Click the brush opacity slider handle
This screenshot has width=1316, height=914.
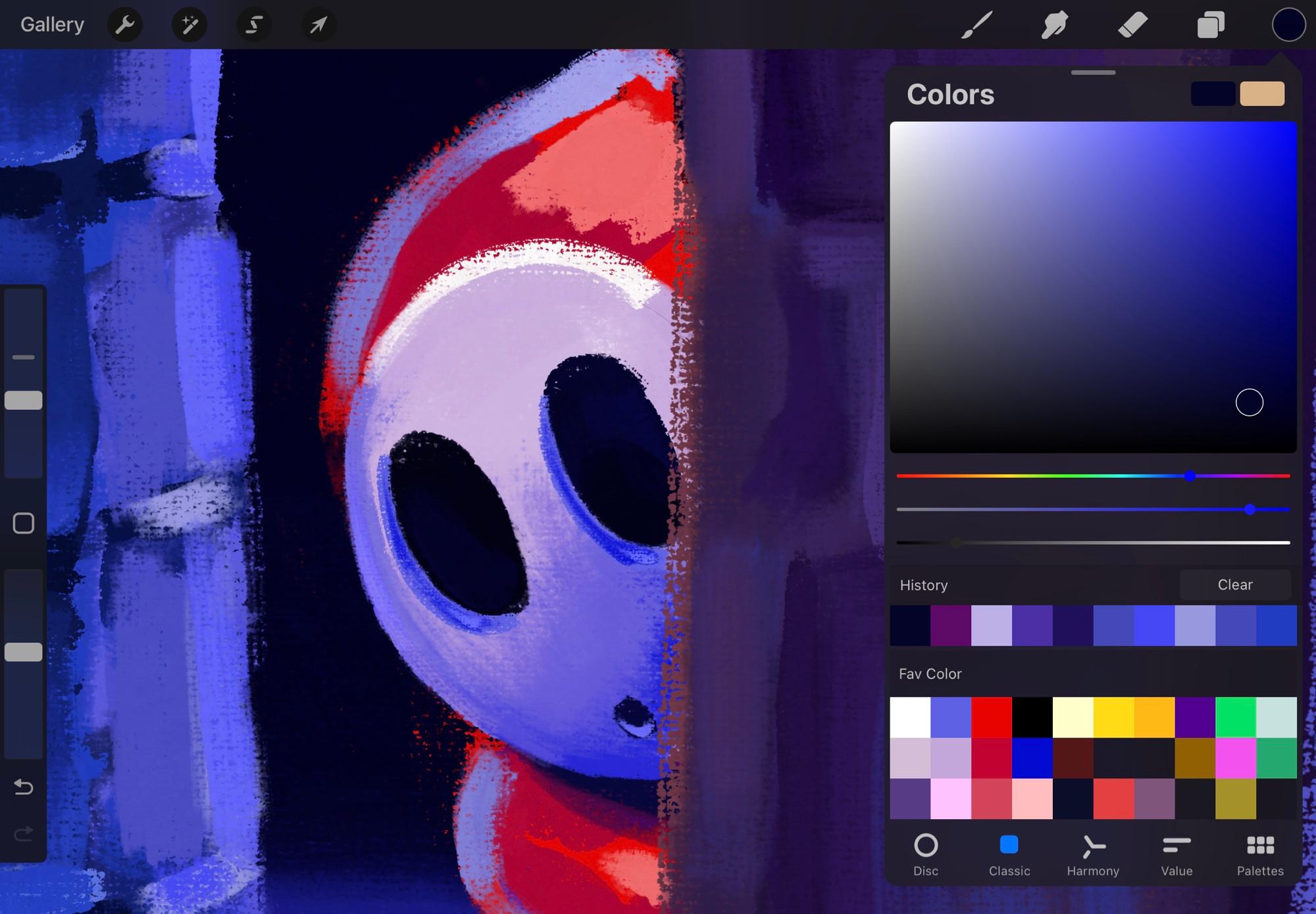(x=24, y=652)
